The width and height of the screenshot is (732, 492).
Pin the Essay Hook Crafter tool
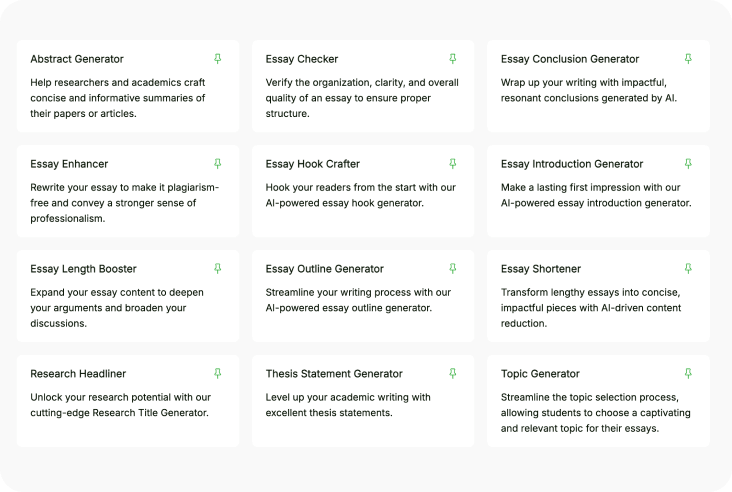pos(452,164)
